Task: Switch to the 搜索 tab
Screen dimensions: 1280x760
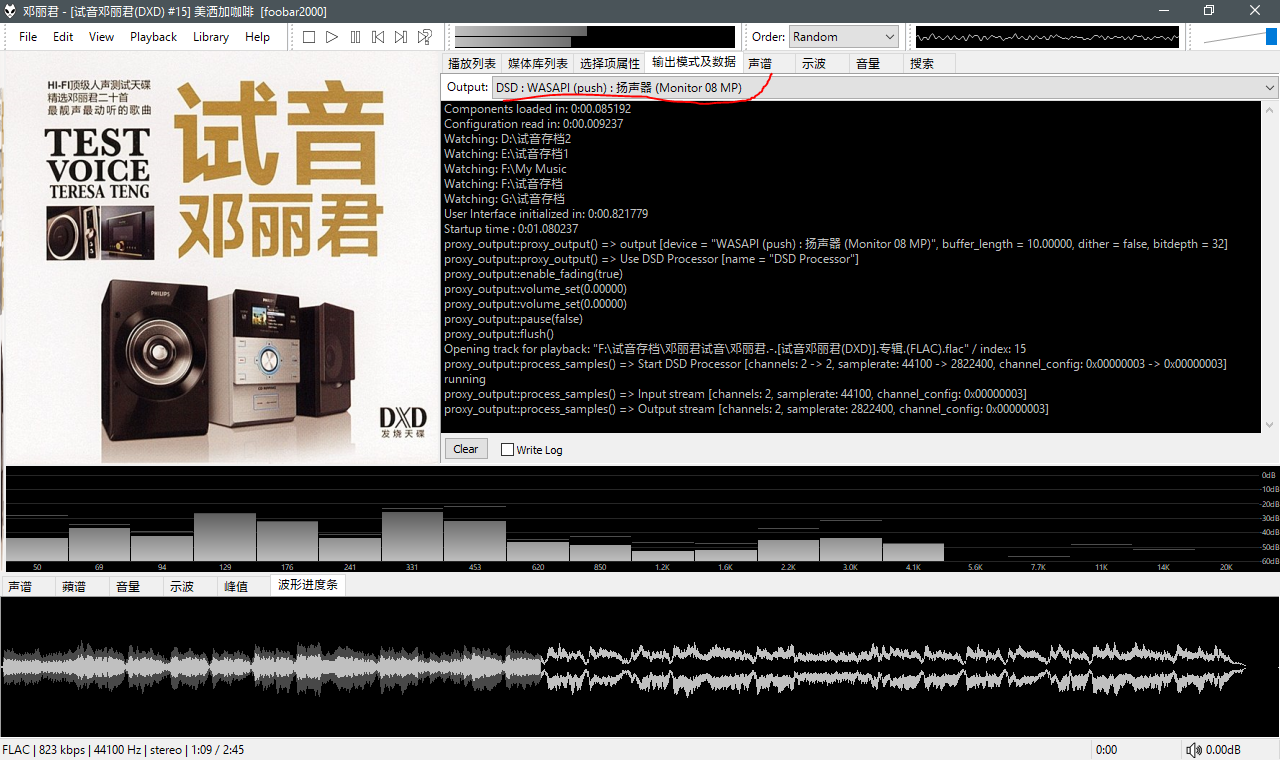Action: (922, 63)
